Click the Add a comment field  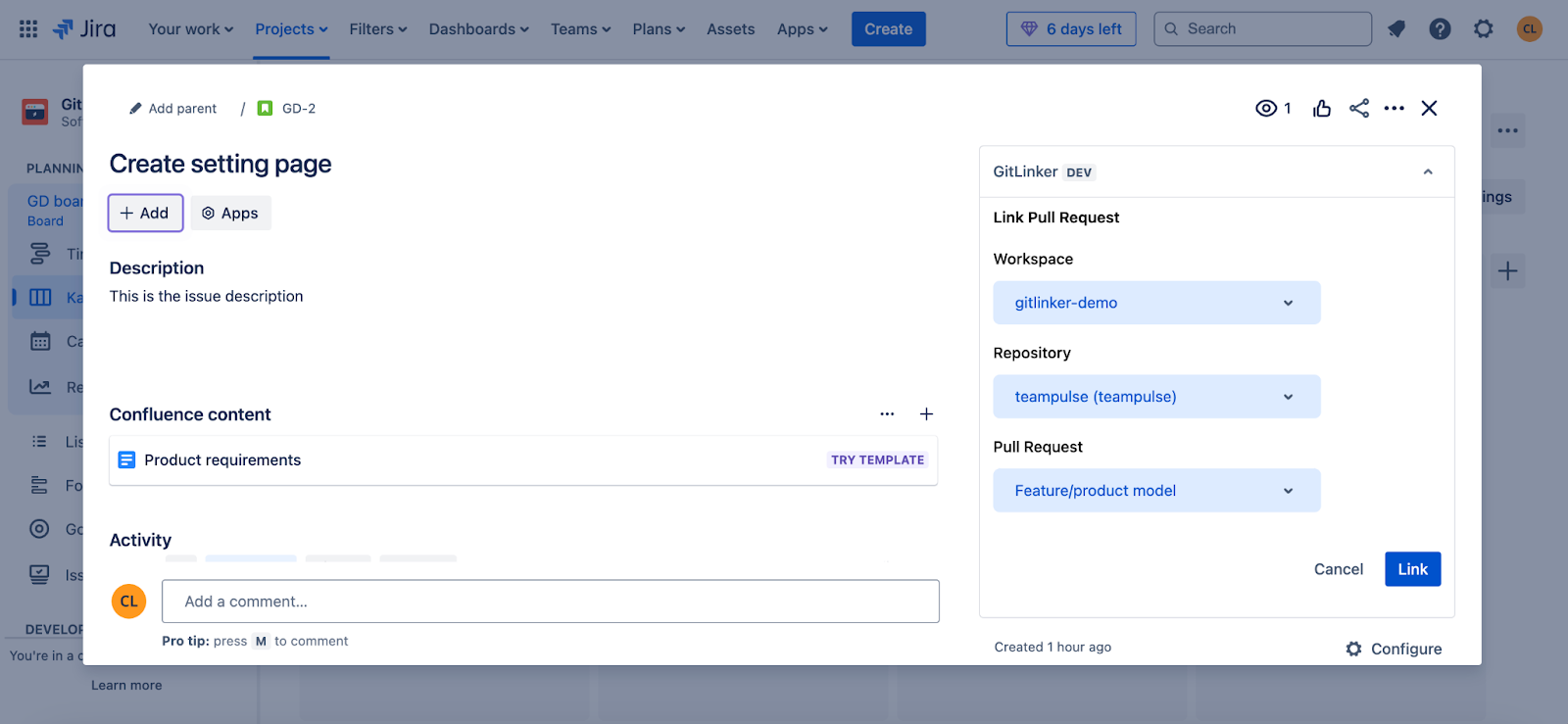(550, 602)
